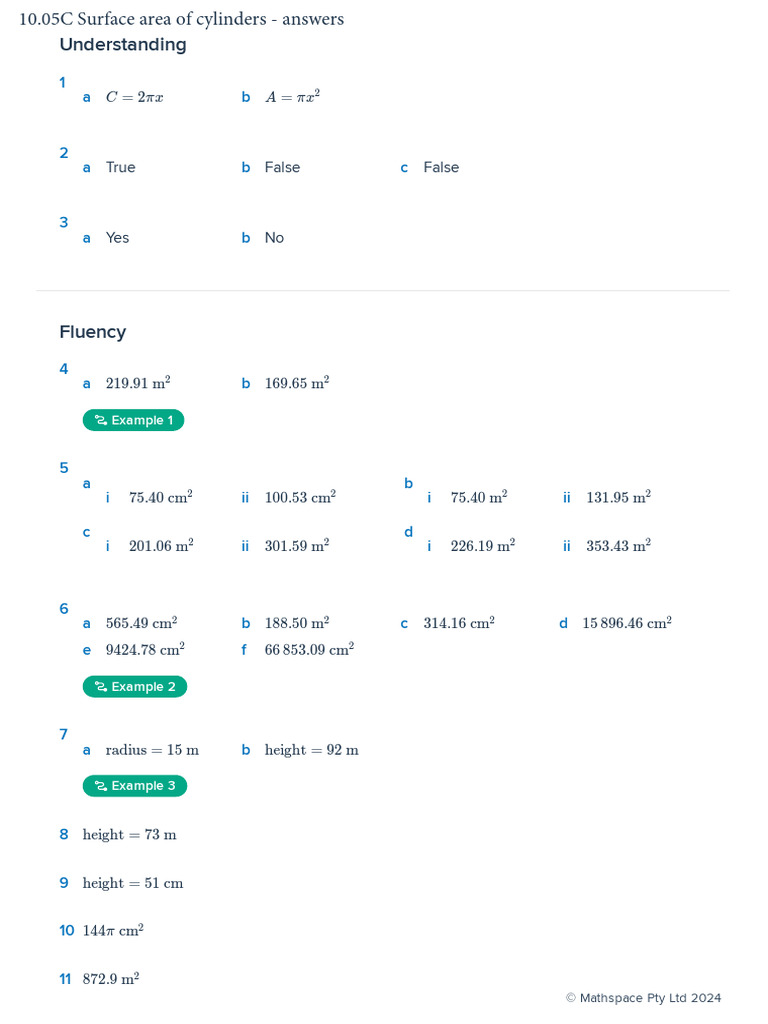Click answer 7b height = 92 m
This screenshot has height=1024, width=768.
tap(312, 750)
